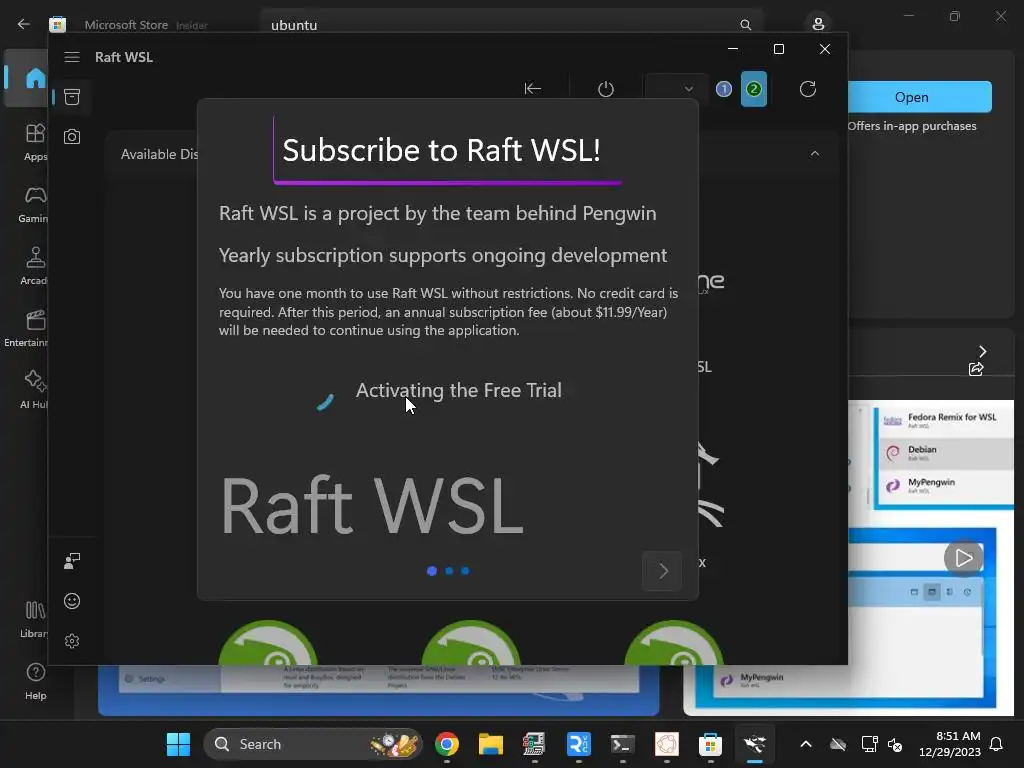Share the app from the Store page
1024x768 pixels.
pos(976,369)
